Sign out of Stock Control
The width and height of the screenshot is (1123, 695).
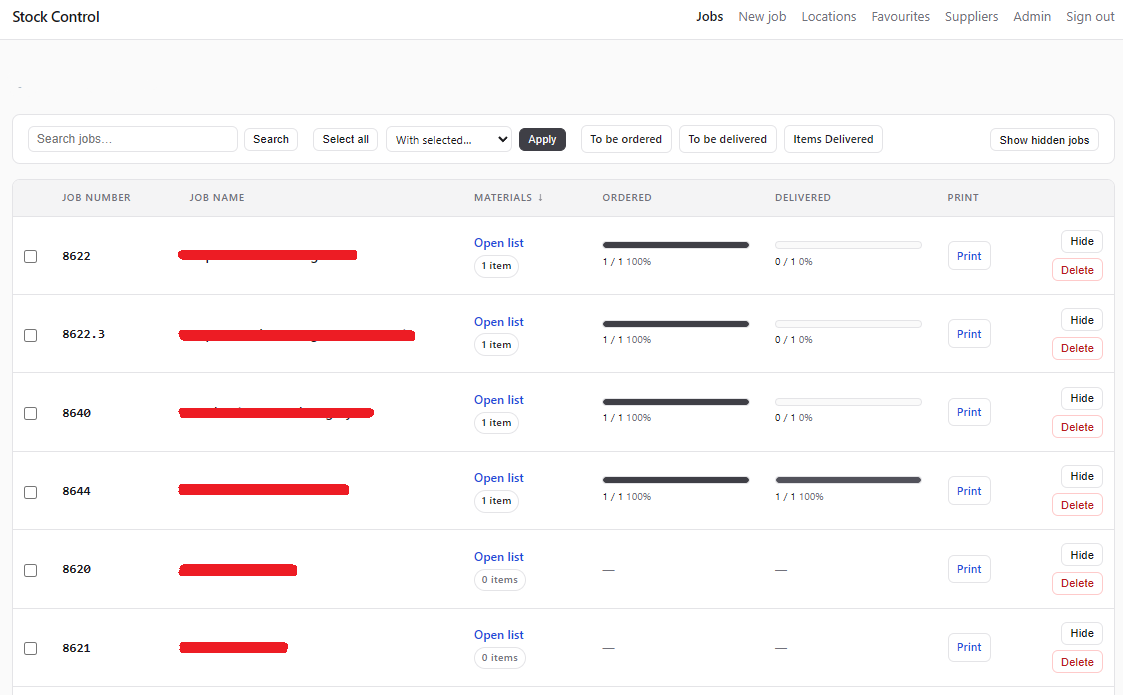1090,16
